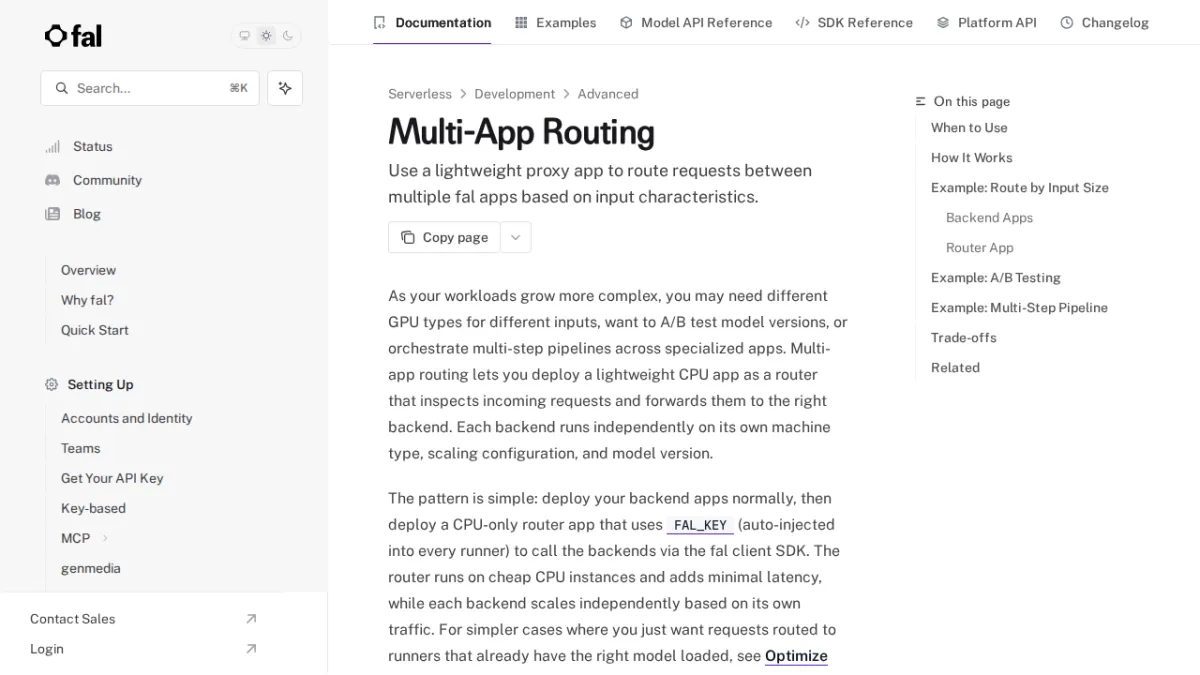Click the Multi-App Routing page title
Viewport: 1200px width, 675px height.
click(521, 132)
